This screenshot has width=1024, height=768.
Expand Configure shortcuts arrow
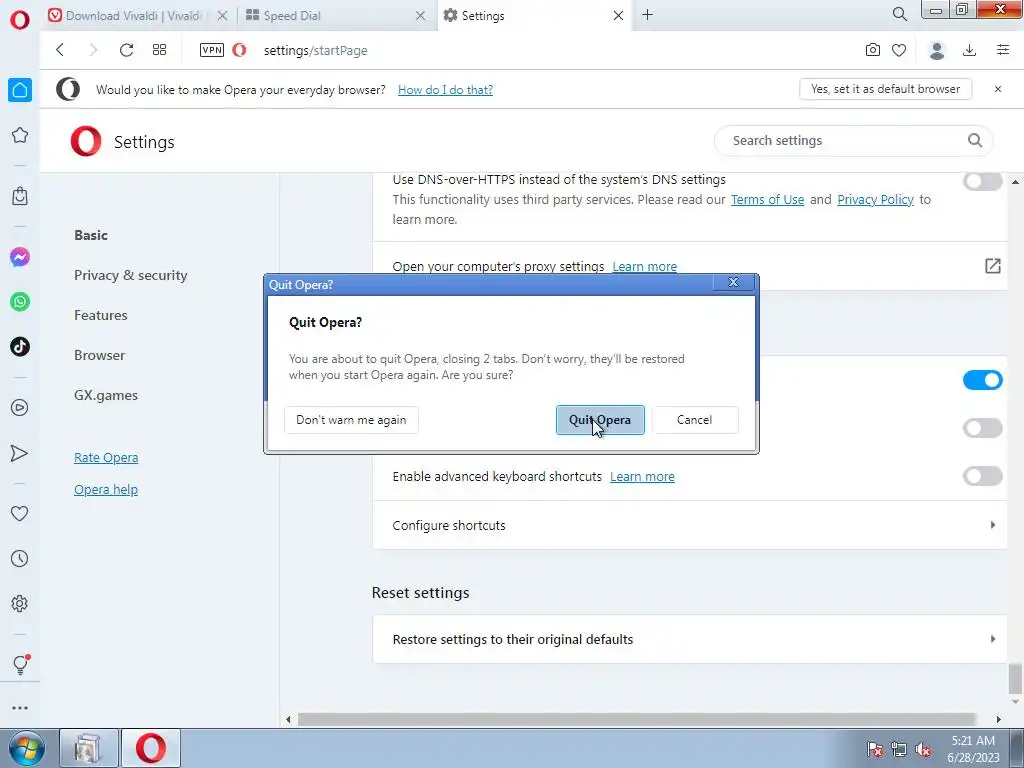[x=993, y=525]
